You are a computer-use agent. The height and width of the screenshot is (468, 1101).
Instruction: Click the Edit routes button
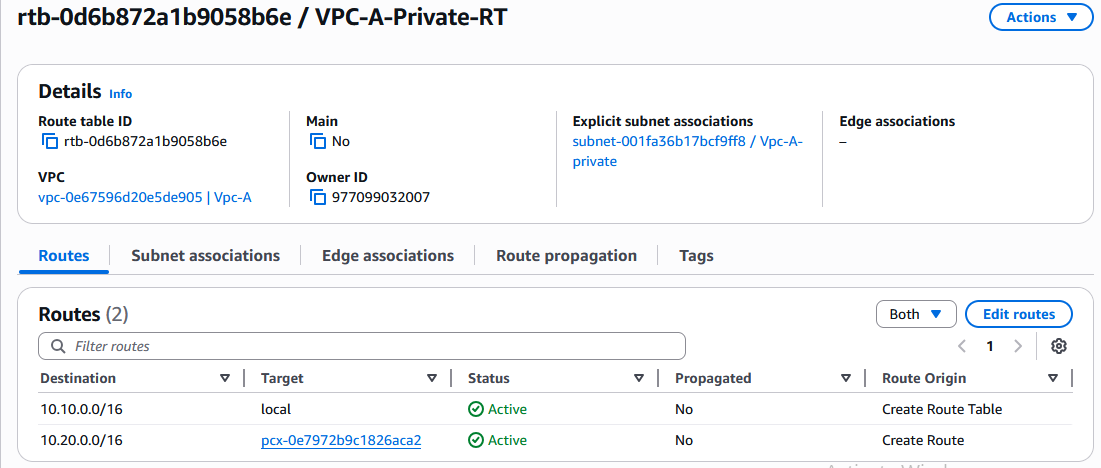1018,314
